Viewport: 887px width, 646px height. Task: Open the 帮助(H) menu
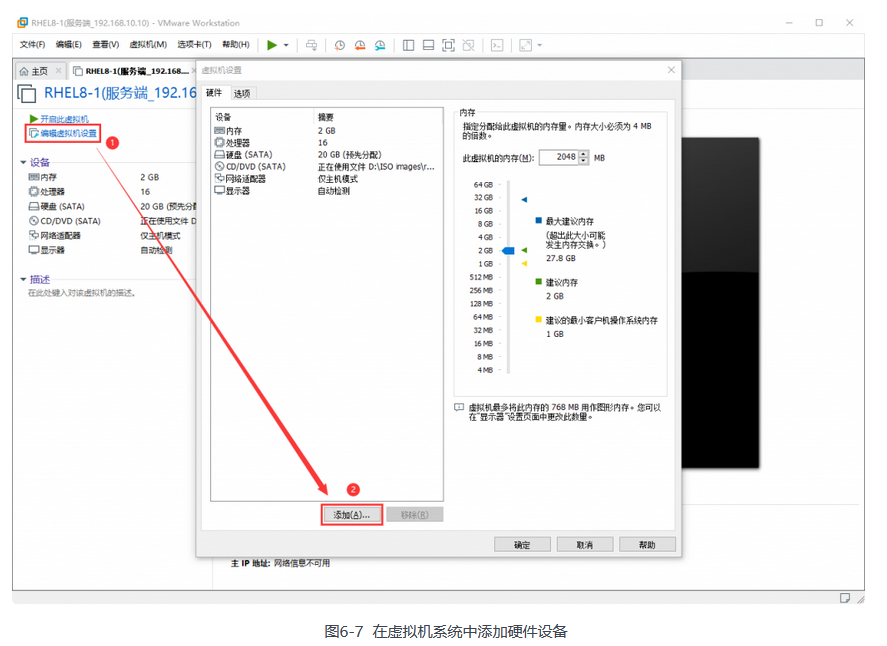pos(236,45)
